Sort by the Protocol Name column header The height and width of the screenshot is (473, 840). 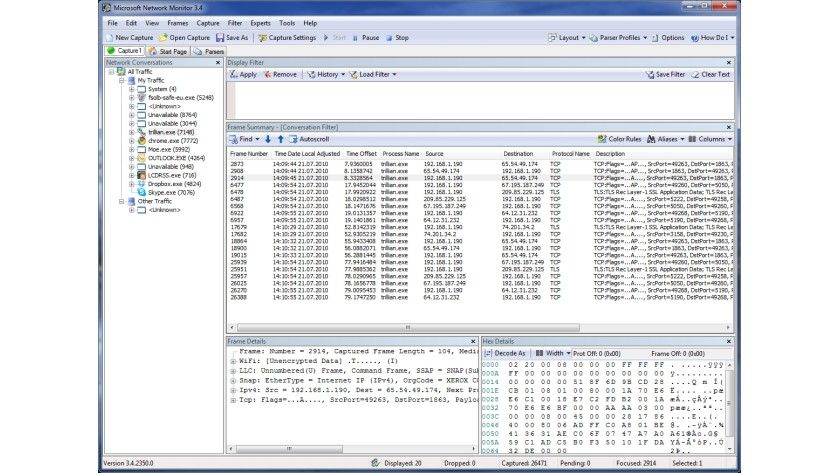click(x=571, y=154)
